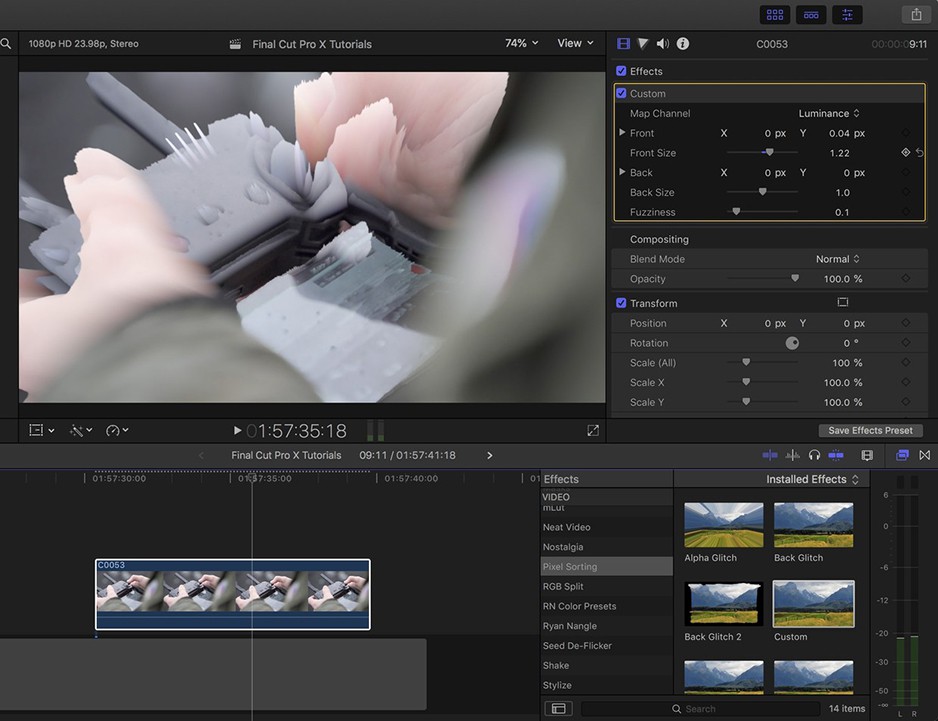The width and height of the screenshot is (938, 721).
Task: Open the Info inspector icon
Action: (x=683, y=44)
